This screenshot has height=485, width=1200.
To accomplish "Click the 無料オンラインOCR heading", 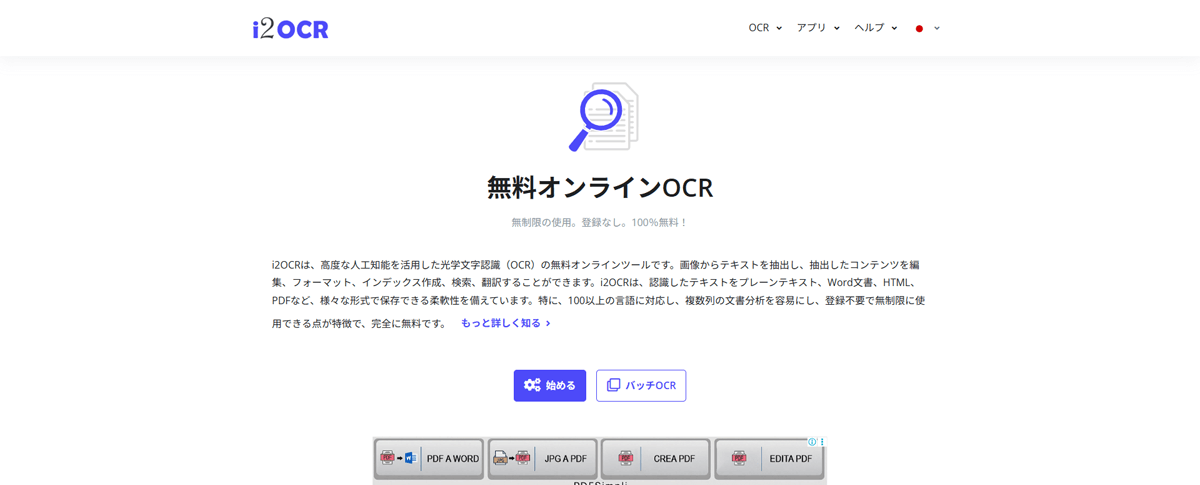I will (x=600, y=188).
